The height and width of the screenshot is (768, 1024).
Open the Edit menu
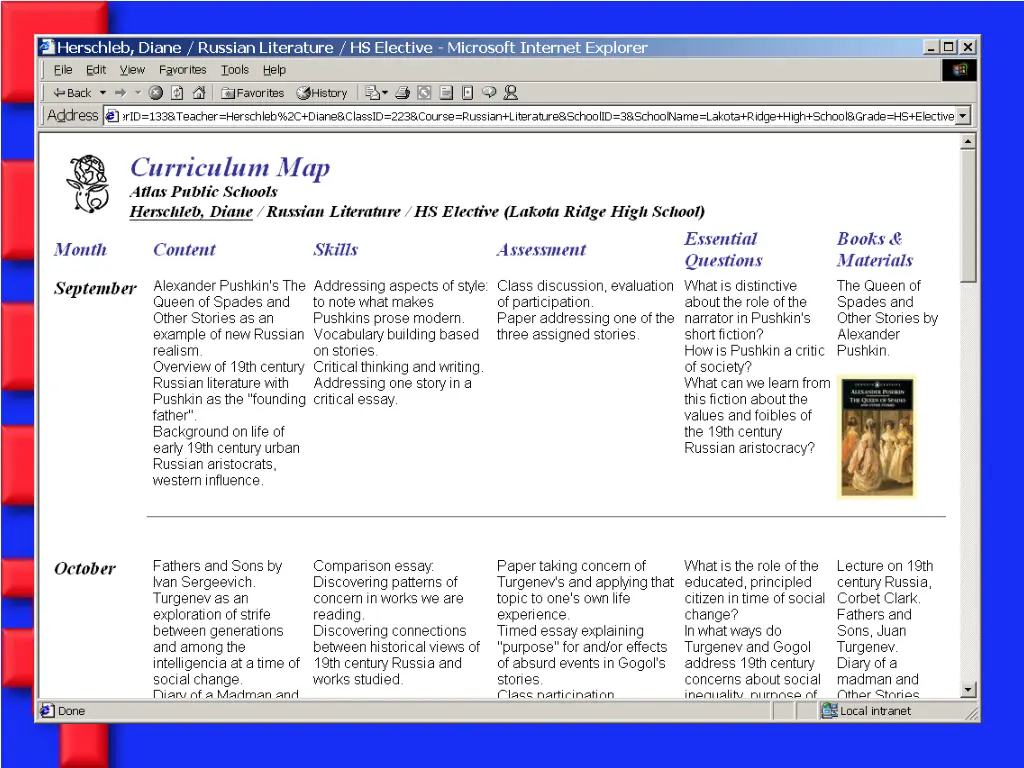tap(95, 69)
